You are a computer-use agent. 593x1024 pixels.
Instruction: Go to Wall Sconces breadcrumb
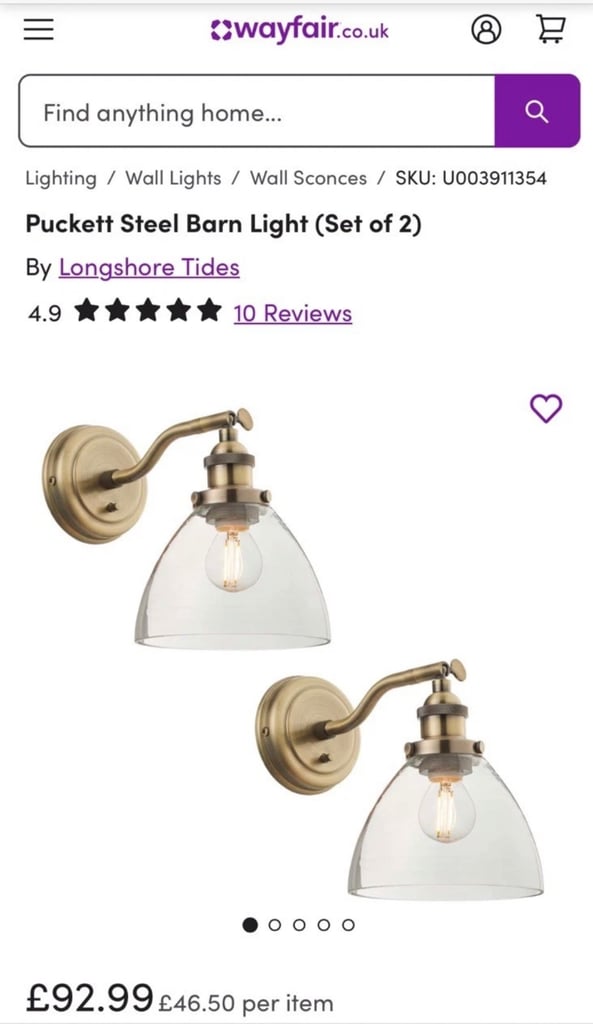pos(308,178)
